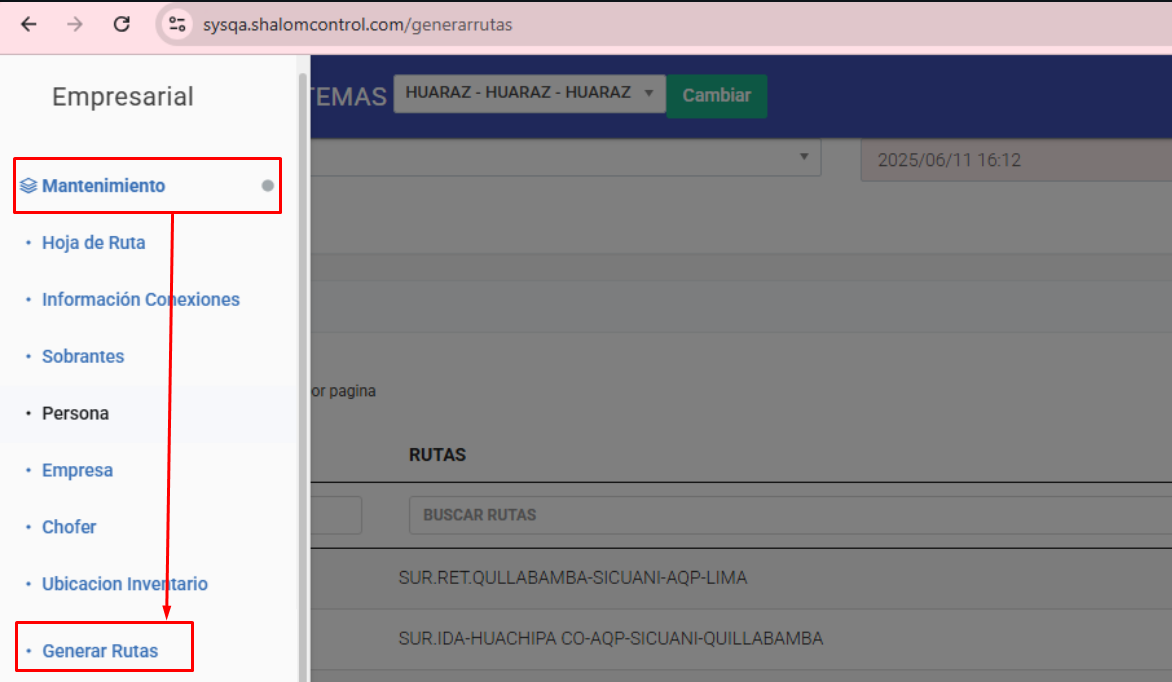
Task: Open Hoja de Ruta menu item
Action: [93, 243]
